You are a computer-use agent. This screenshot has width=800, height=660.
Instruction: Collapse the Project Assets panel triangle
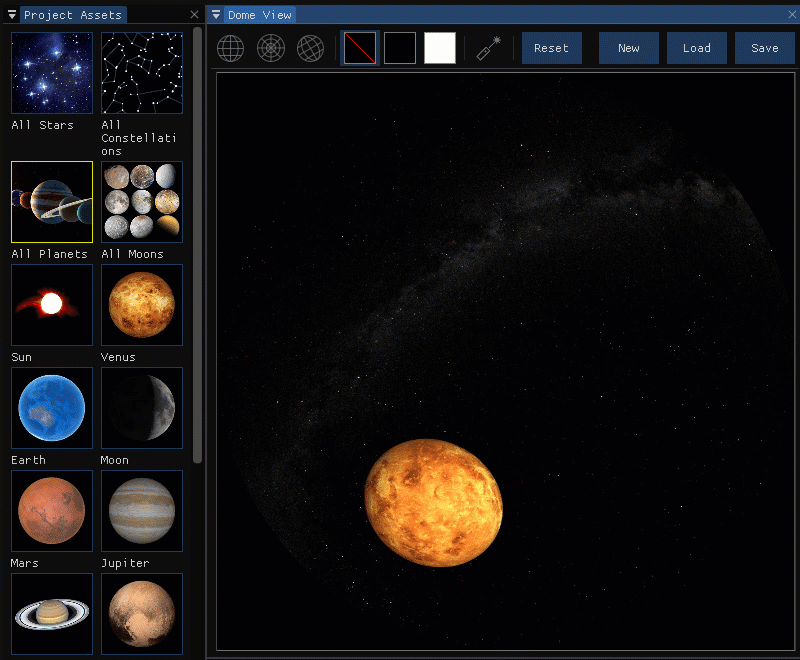pos(12,15)
